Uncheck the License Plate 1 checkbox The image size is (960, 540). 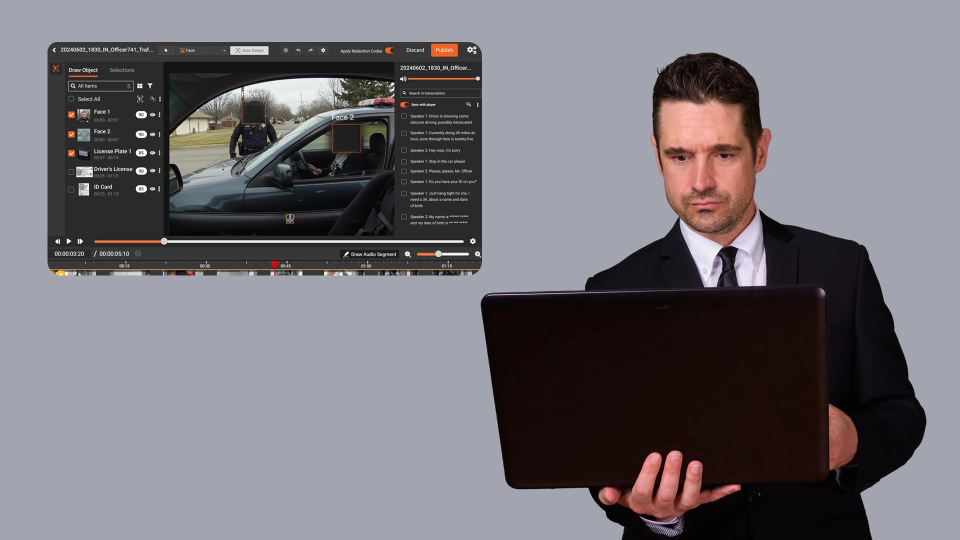pos(71,153)
